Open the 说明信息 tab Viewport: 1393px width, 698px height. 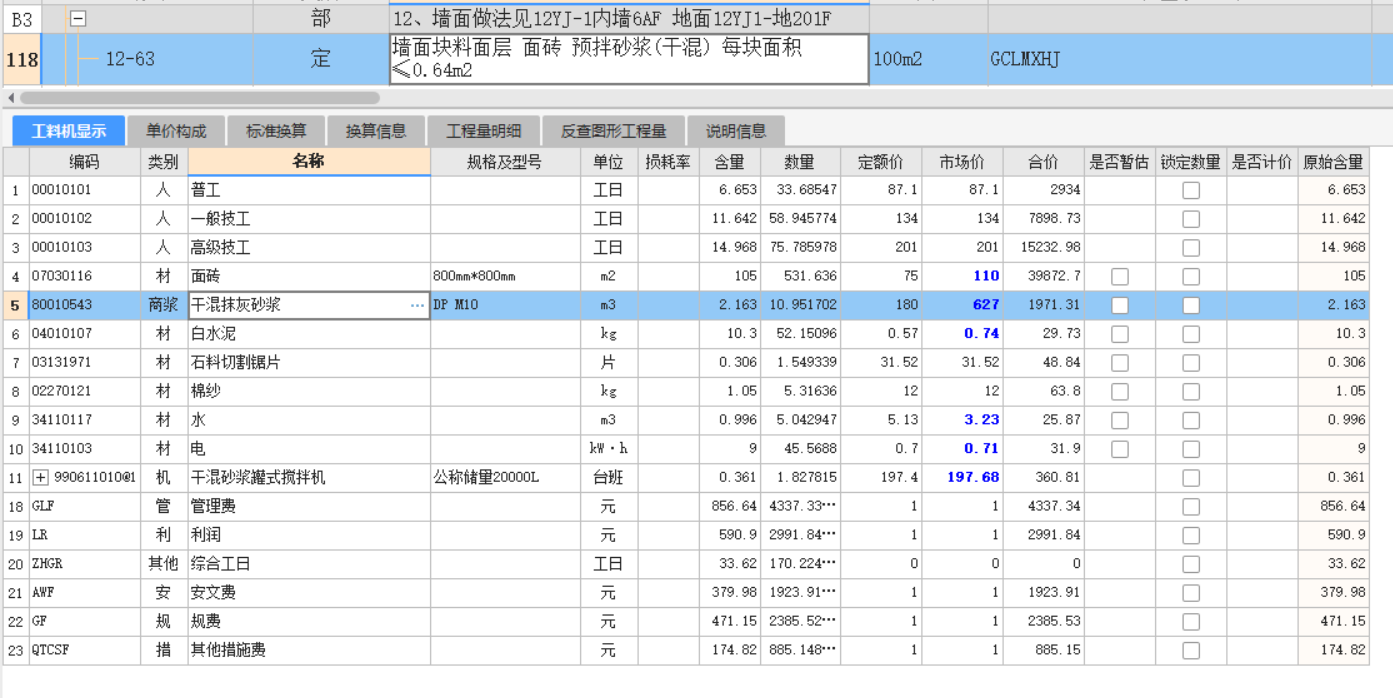coord(736,131)
